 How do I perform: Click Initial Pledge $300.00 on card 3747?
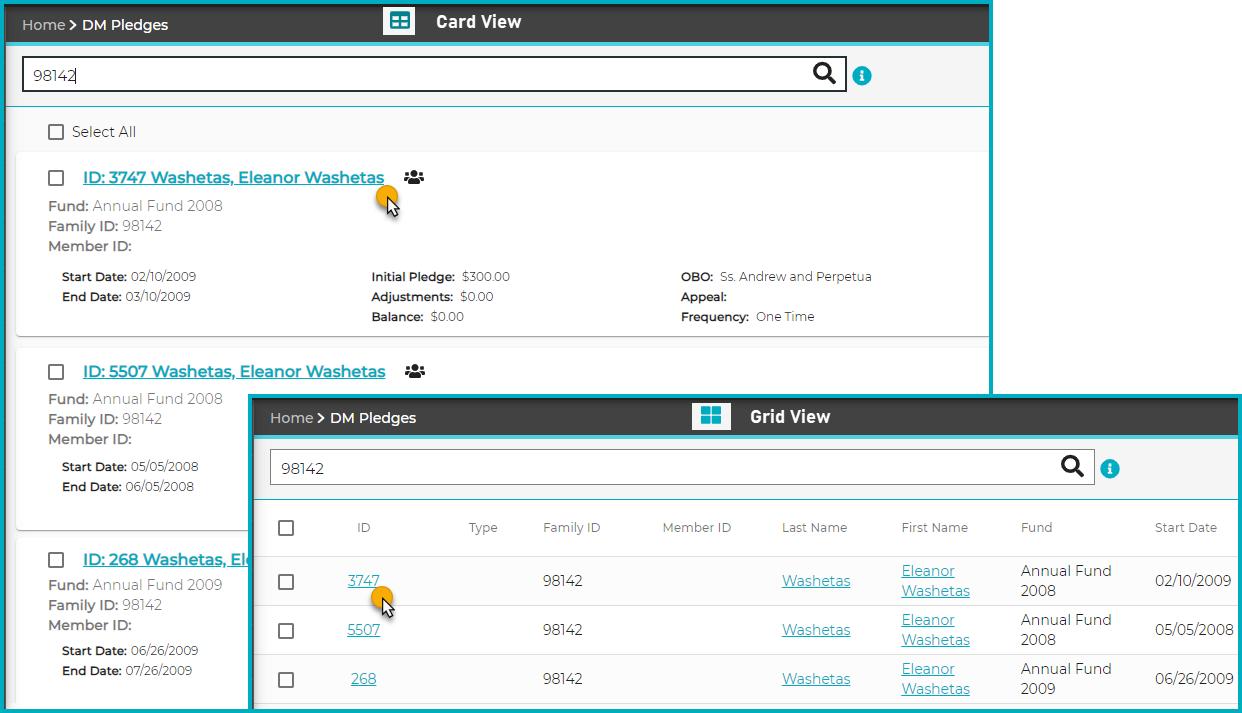pyautogui.click(x=440, y=277)
